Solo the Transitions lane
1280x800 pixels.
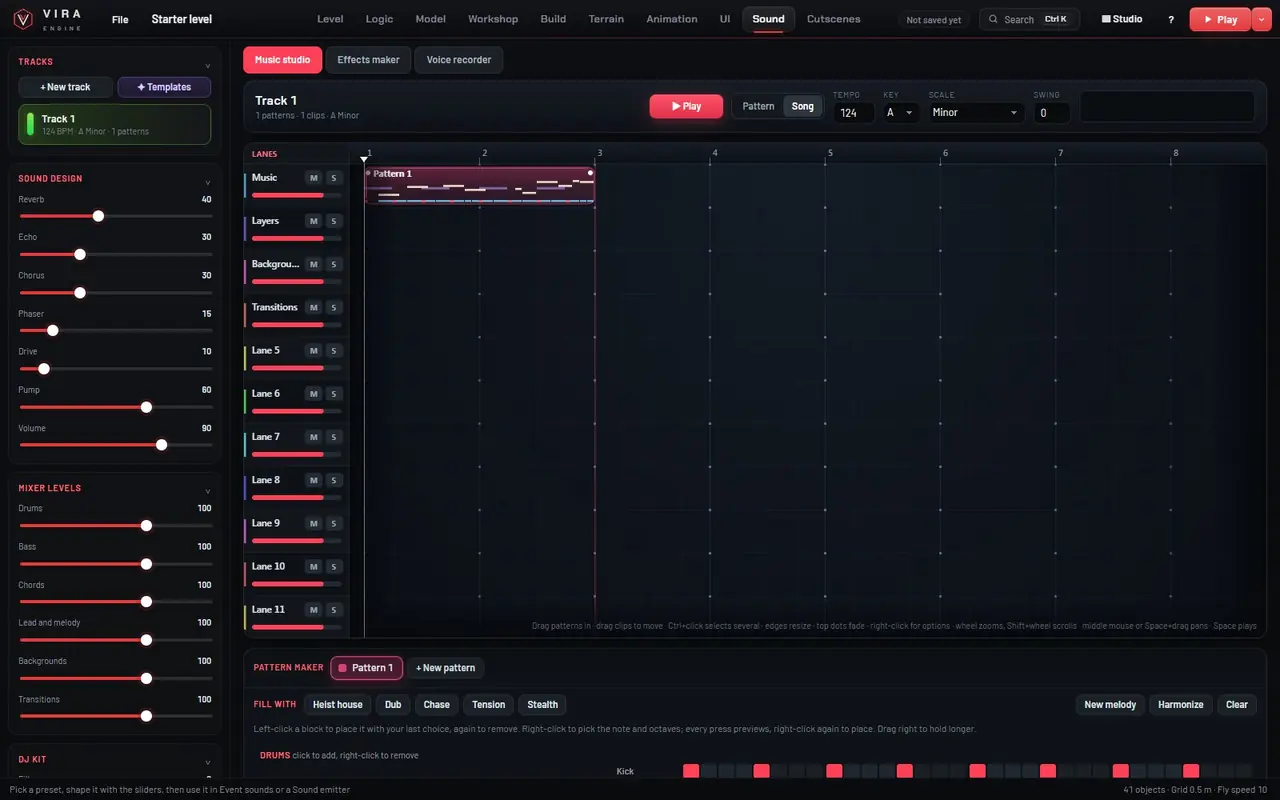coord(334,307)
